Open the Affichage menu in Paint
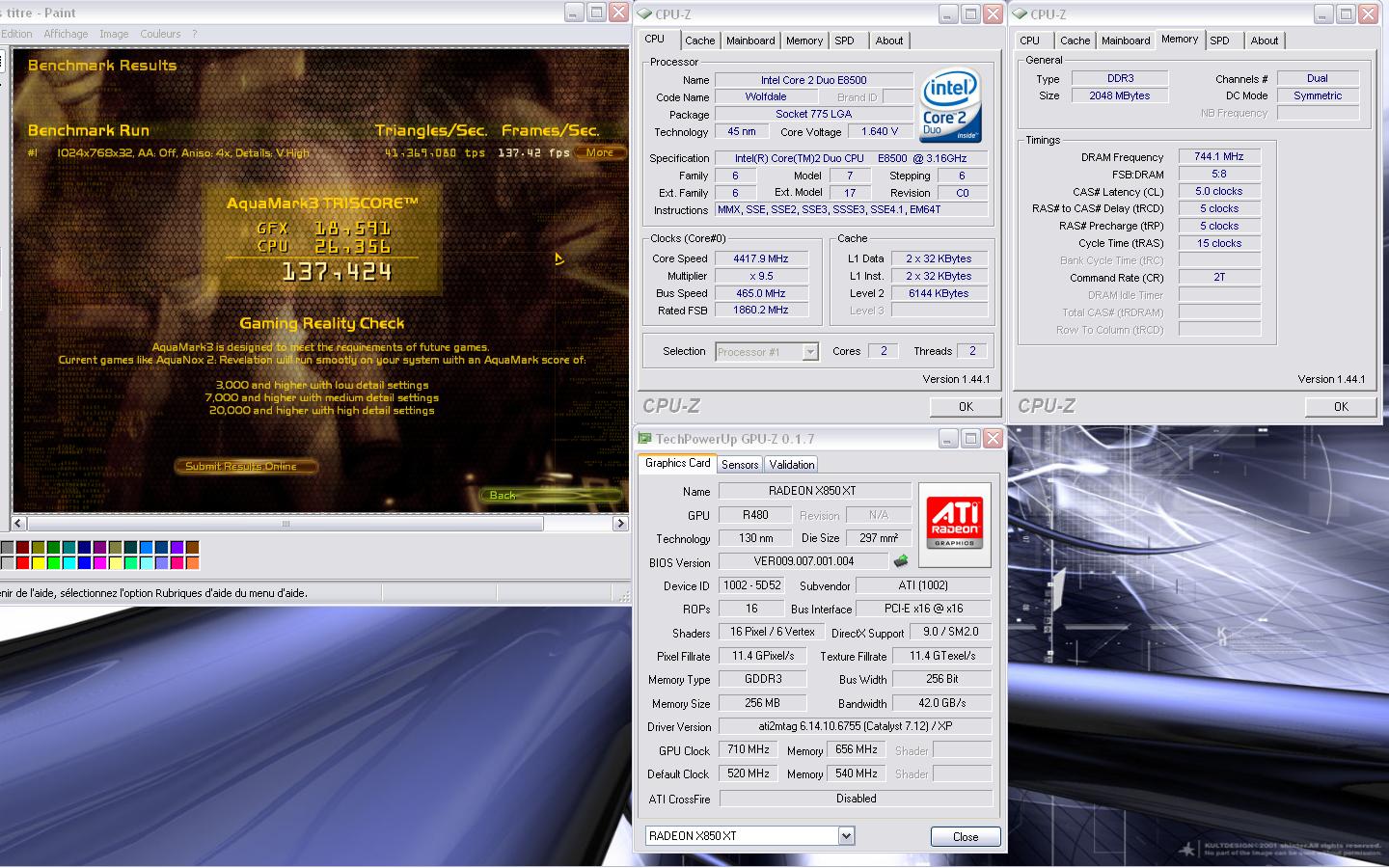 click(x=66, y=34)
